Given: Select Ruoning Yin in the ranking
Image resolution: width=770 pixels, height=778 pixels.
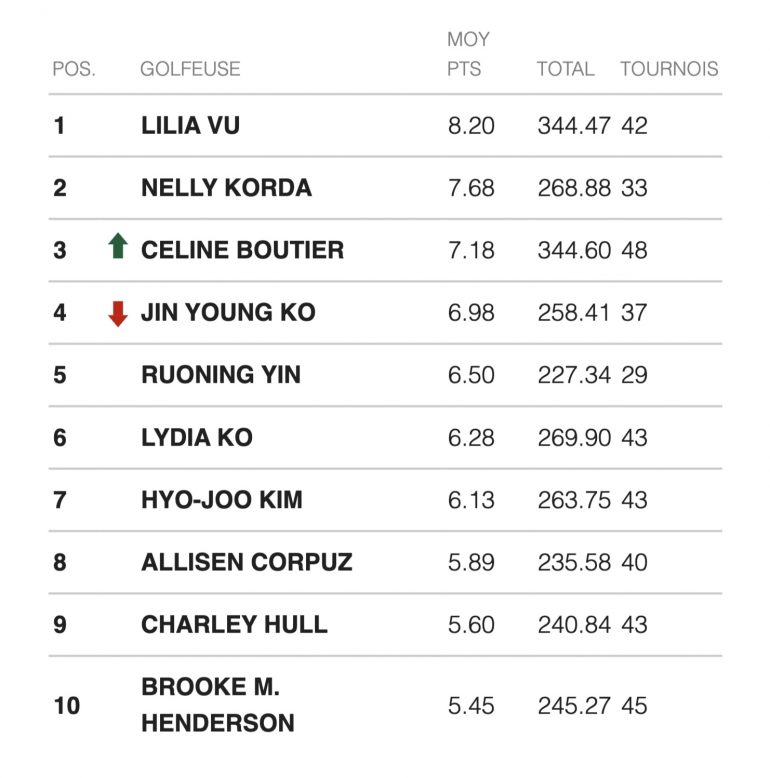Looking at the screenshot, I should (x=221, y=375).
